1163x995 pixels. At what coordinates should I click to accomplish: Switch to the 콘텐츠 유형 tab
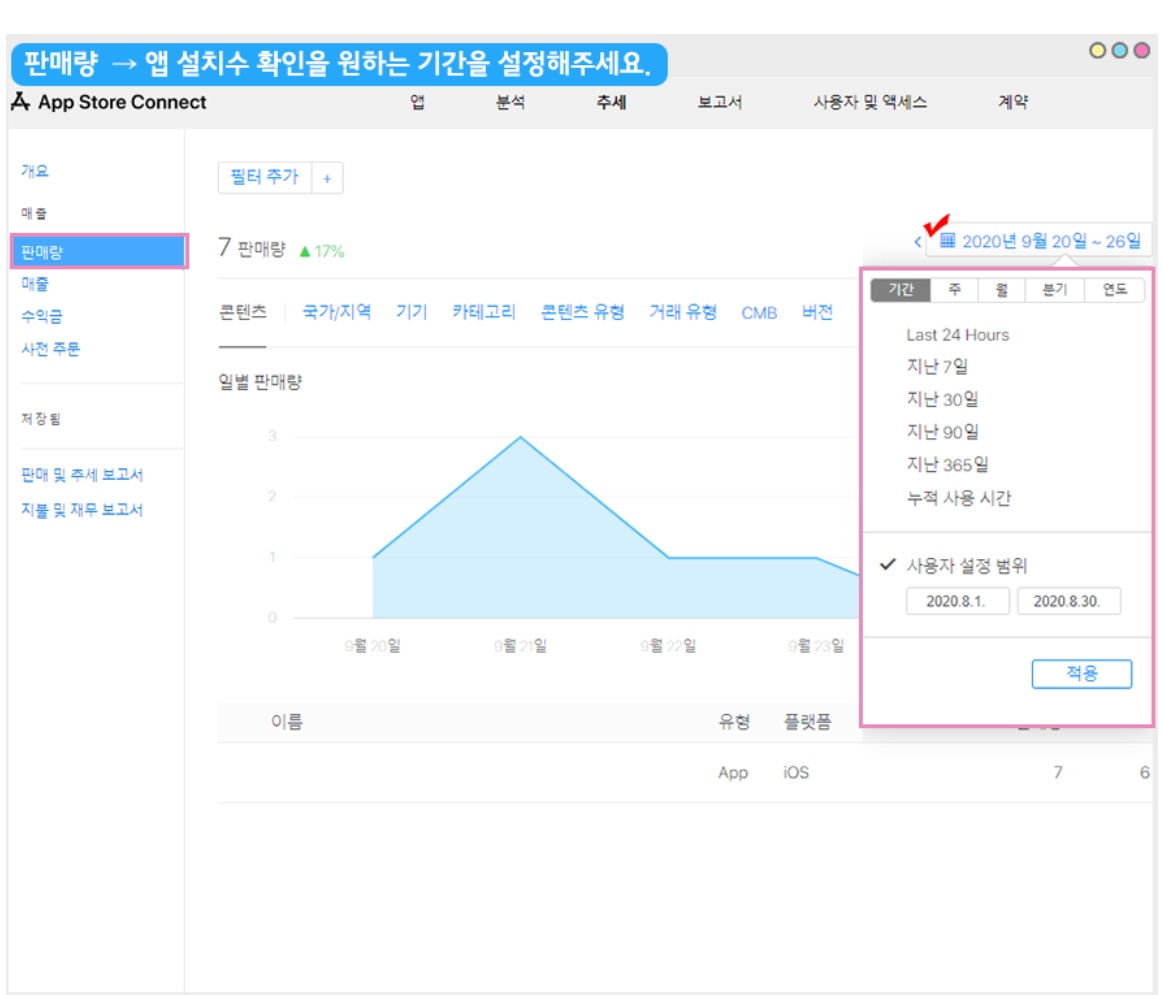582,312
